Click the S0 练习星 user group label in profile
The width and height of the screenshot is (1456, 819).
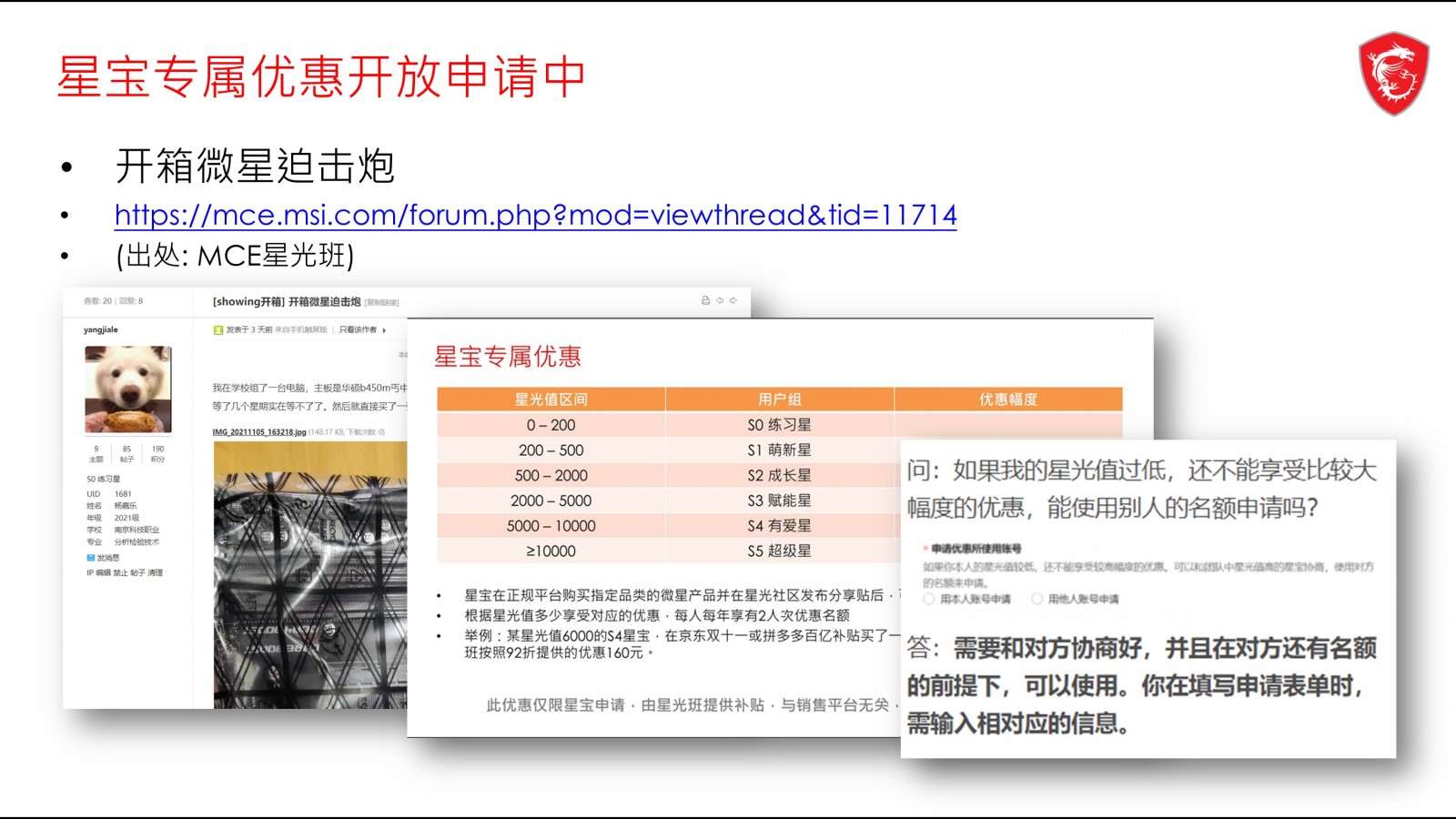[x=104, y=479]
